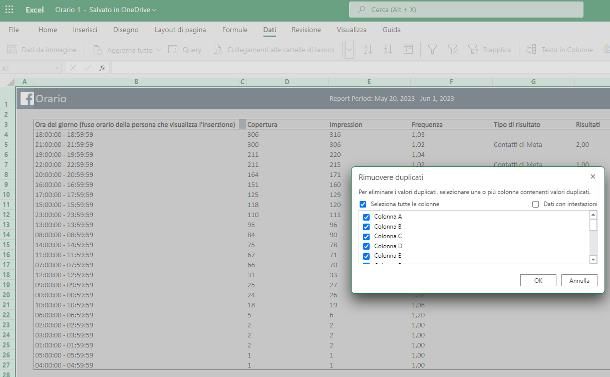
Task: Click scroll down arrow in column list
Action: coord(593,259)
